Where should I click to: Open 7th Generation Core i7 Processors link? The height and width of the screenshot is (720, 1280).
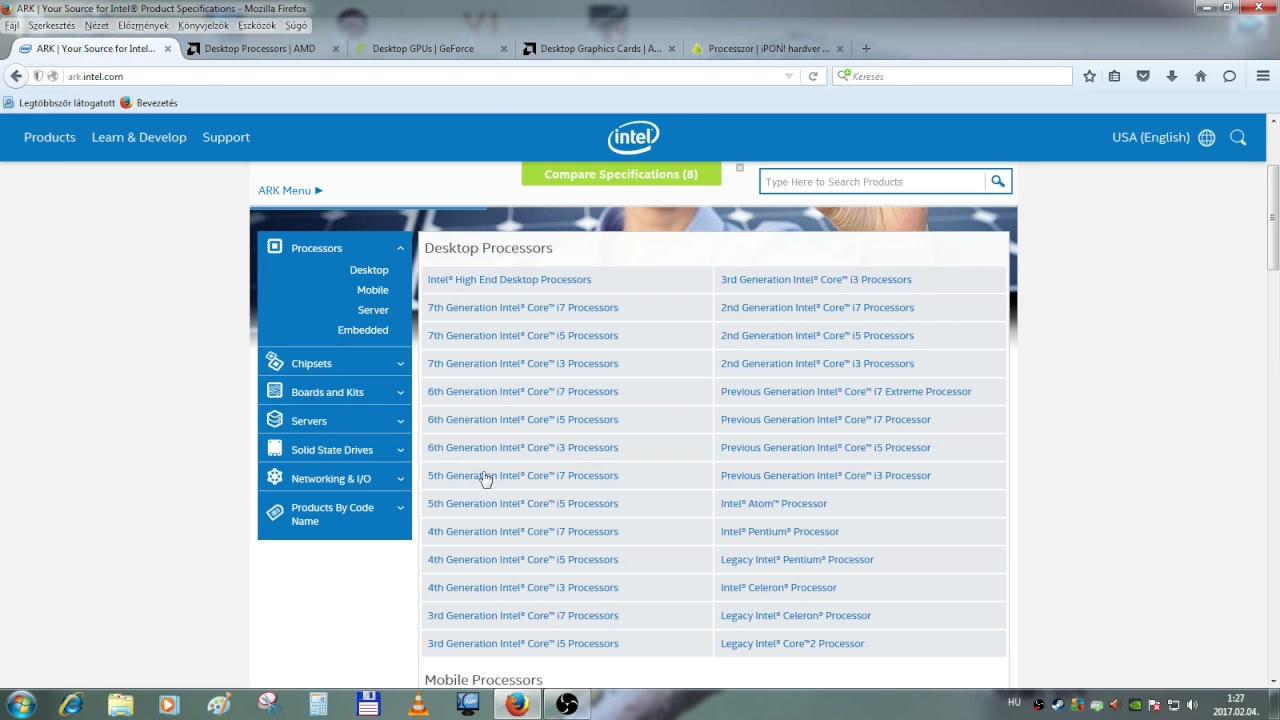[x=523, y=307]
